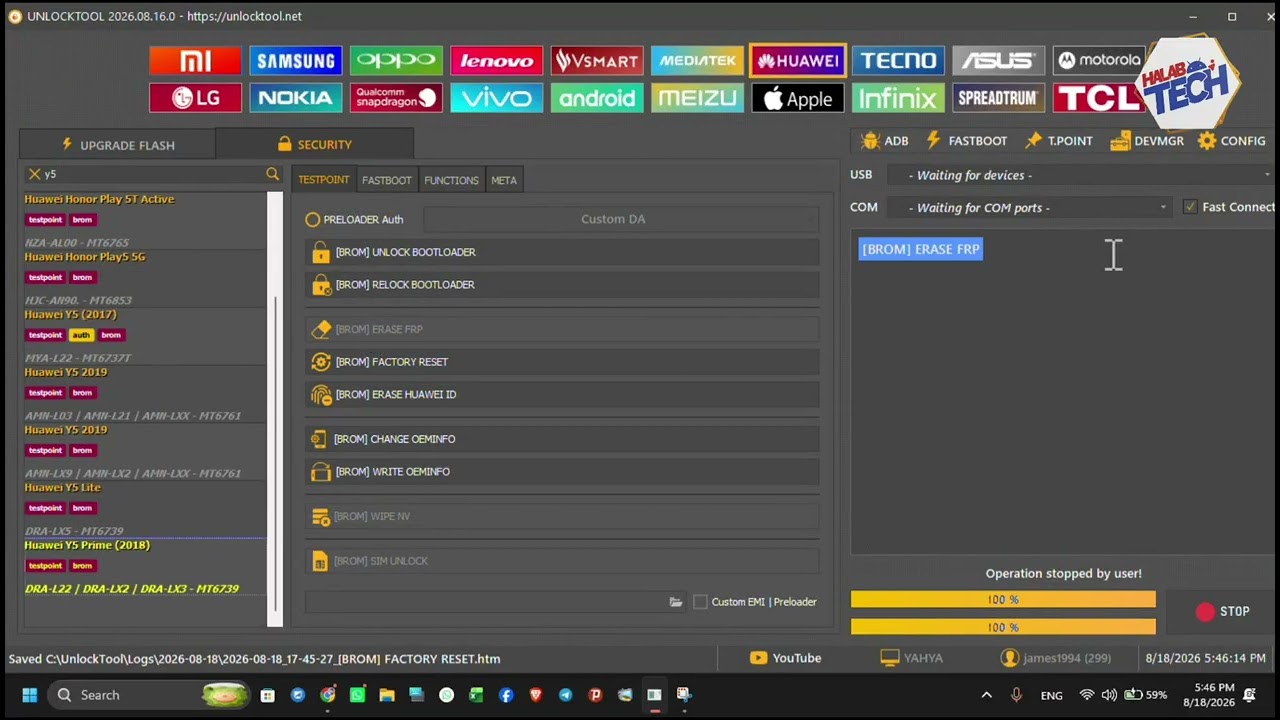Screen dimensions: 1280x720
Task: Open the Infinix brand section
Action: (x=898, y=98)
